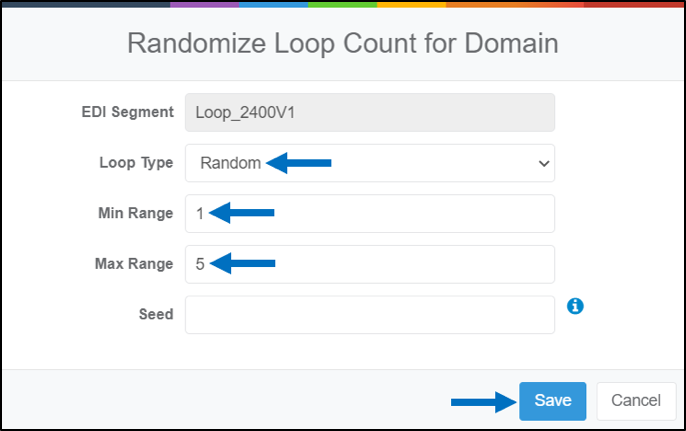Viewport: 686px width, 431px height.
Task: Click the Max Range label
Action: pyautogui.click(x=134, y=264)
